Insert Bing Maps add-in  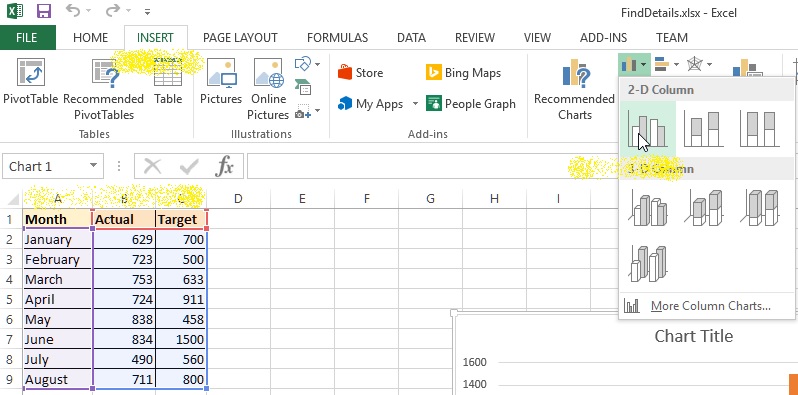464,73
